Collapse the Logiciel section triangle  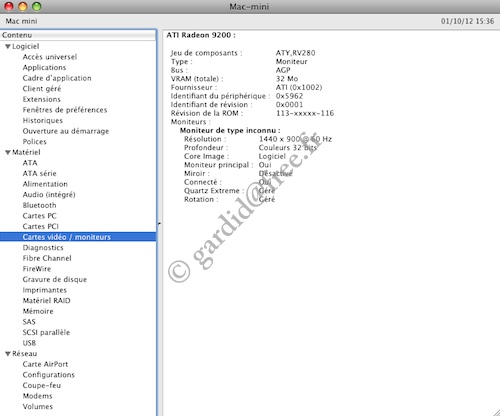pyautogui.click(x=8, y=47)
